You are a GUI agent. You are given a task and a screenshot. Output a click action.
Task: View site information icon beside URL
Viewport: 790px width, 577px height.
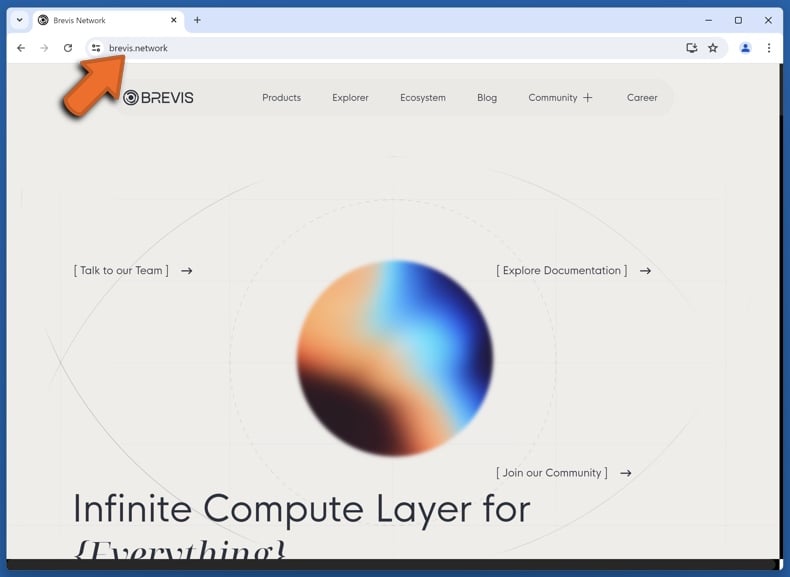tap(96, 48)
